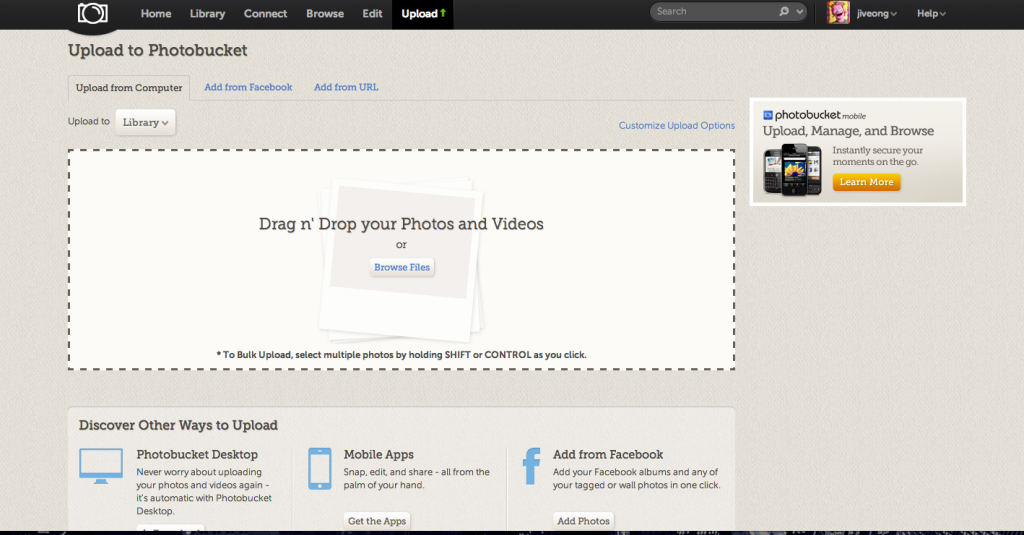This screenshot has width=1024, height=535.
Task: Expand the Upload to Library dropdown
Action: pyautogui.click(x=145, y=122)
